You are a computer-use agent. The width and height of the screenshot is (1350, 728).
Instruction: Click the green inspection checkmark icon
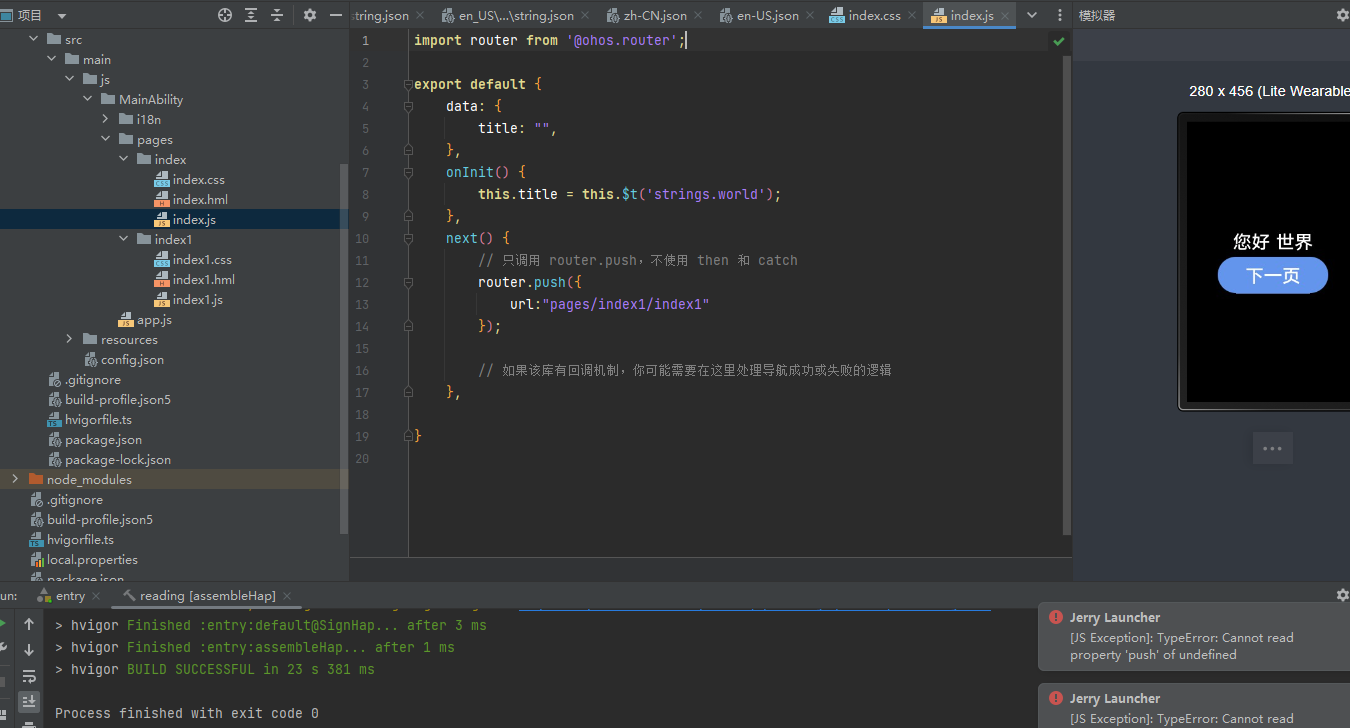point(1059,41)
